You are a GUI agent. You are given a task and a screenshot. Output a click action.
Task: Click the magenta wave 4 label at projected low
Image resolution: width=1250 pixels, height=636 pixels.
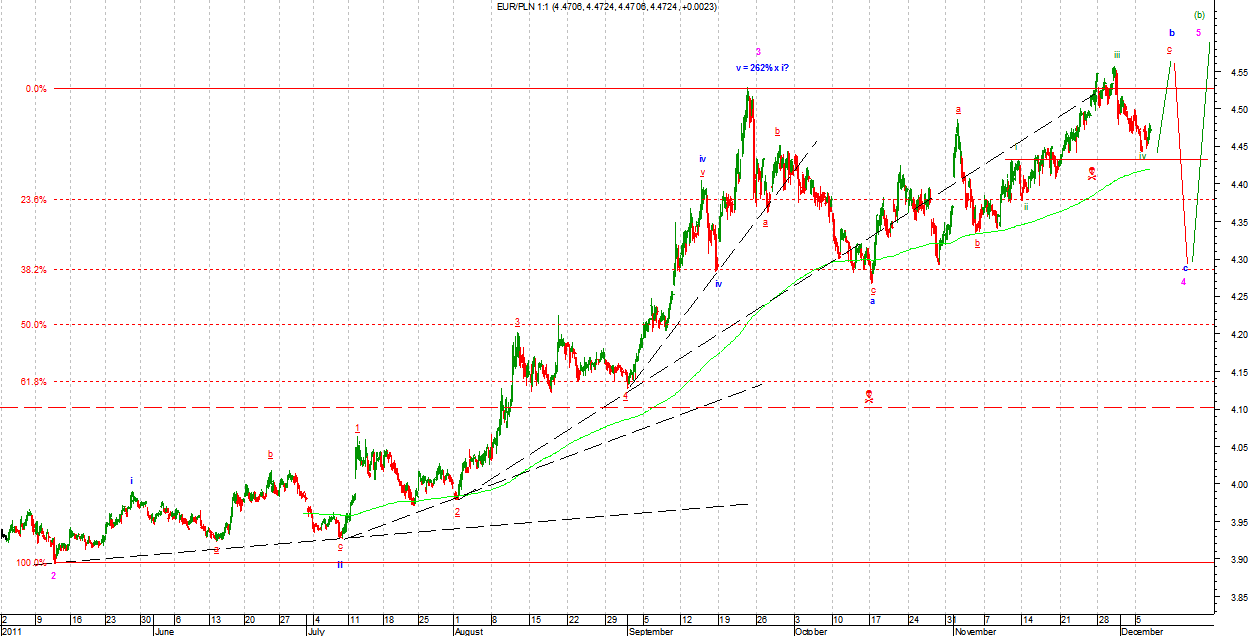[x=1184, y=282]
